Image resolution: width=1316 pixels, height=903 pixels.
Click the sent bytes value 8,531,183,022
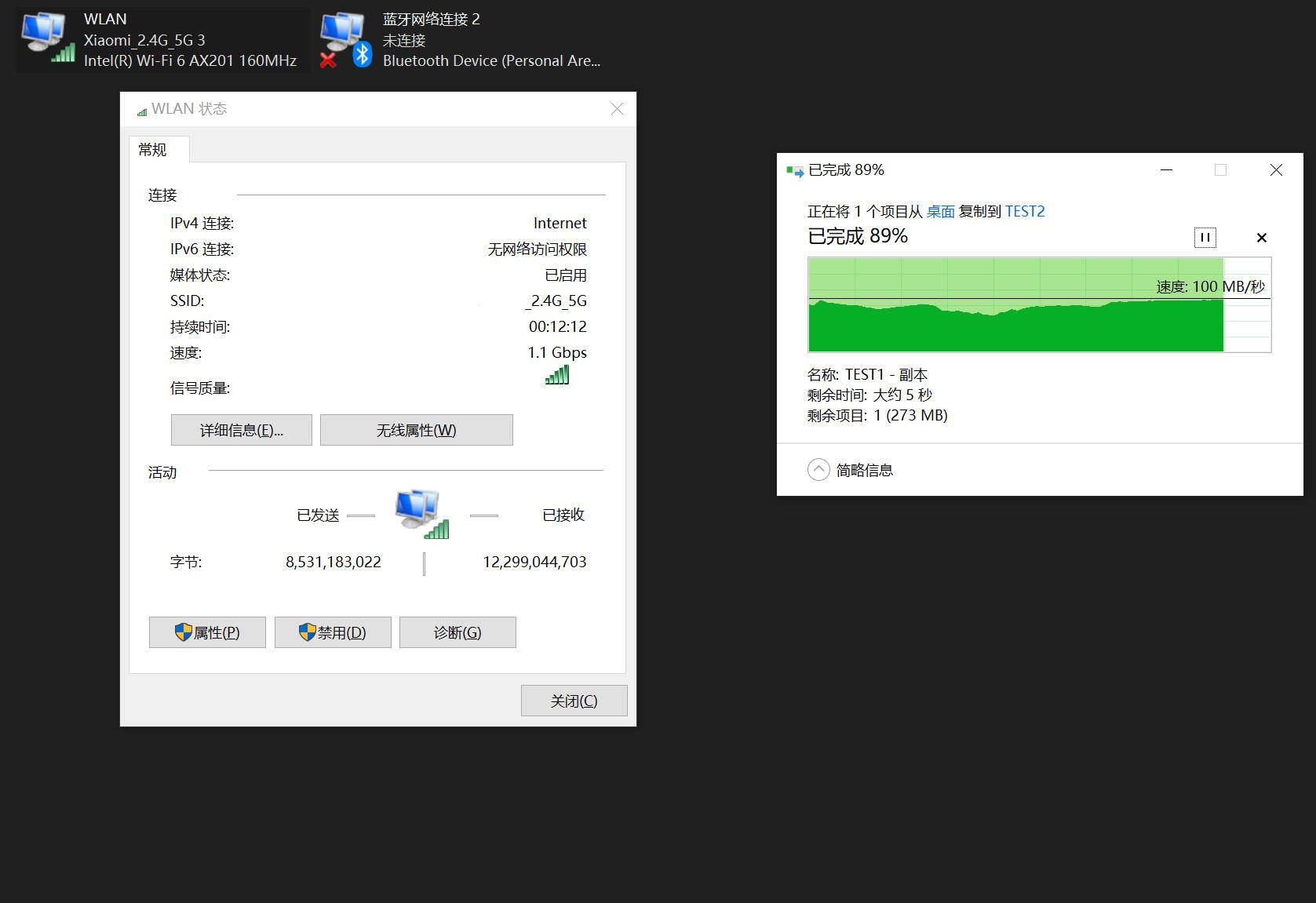pyautogui.click(x=334, y=562)
